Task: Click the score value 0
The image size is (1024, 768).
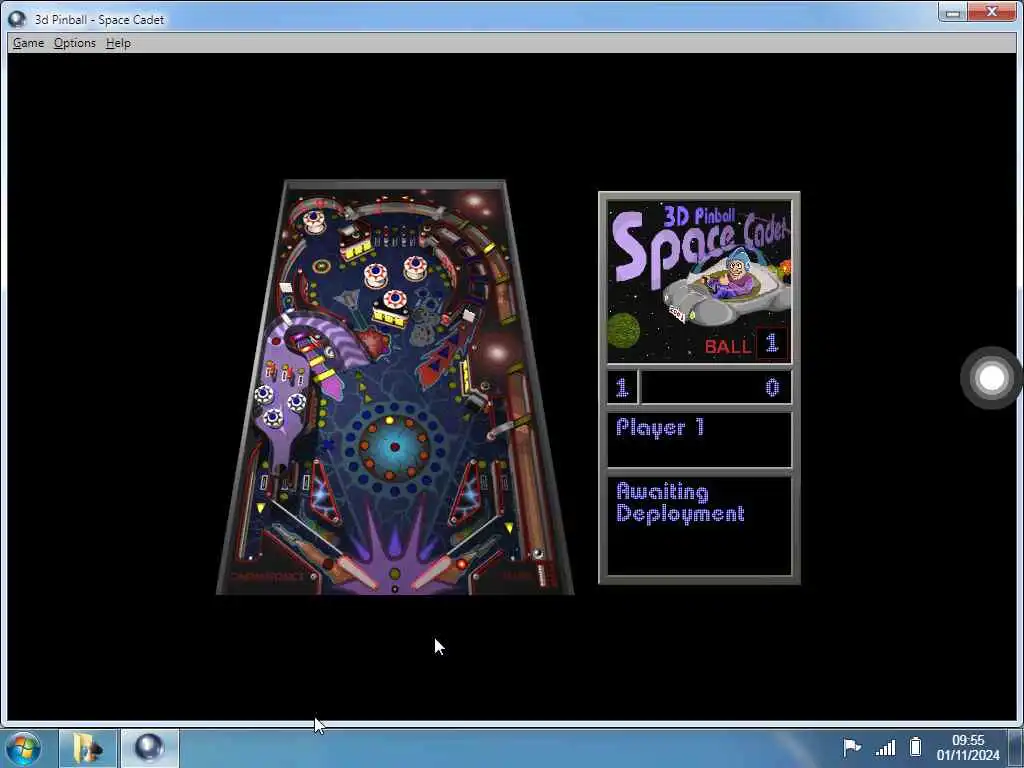Action: click(772, 388)
